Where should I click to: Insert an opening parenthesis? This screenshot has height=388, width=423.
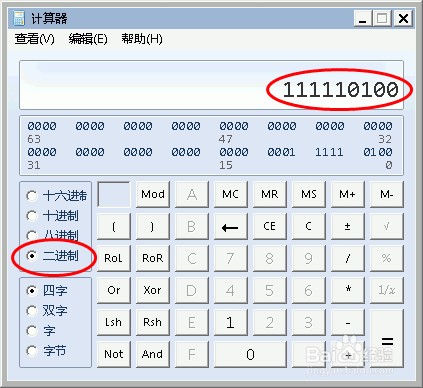(x=114, y=226)
